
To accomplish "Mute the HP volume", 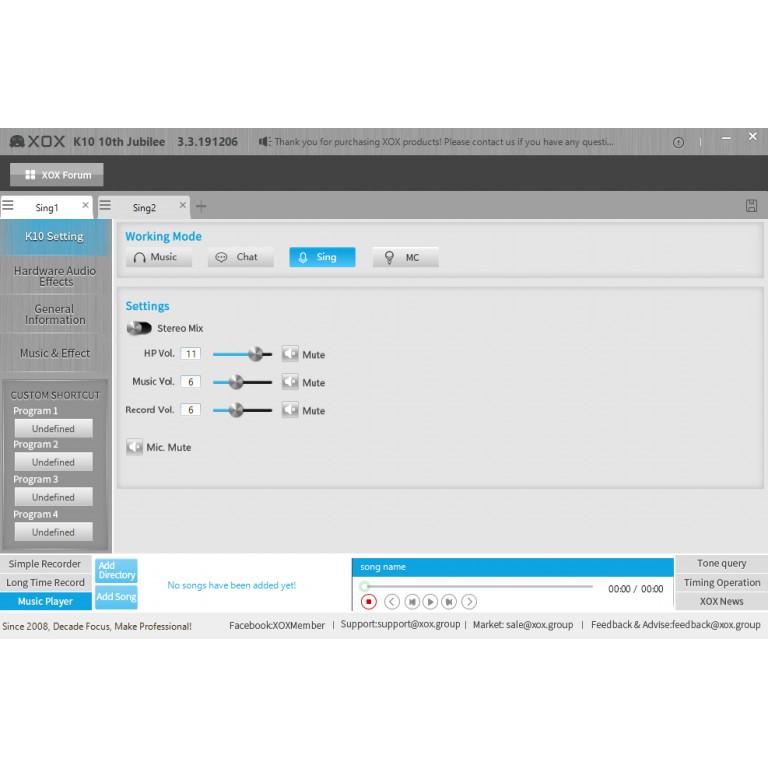I will pos(290,354).
